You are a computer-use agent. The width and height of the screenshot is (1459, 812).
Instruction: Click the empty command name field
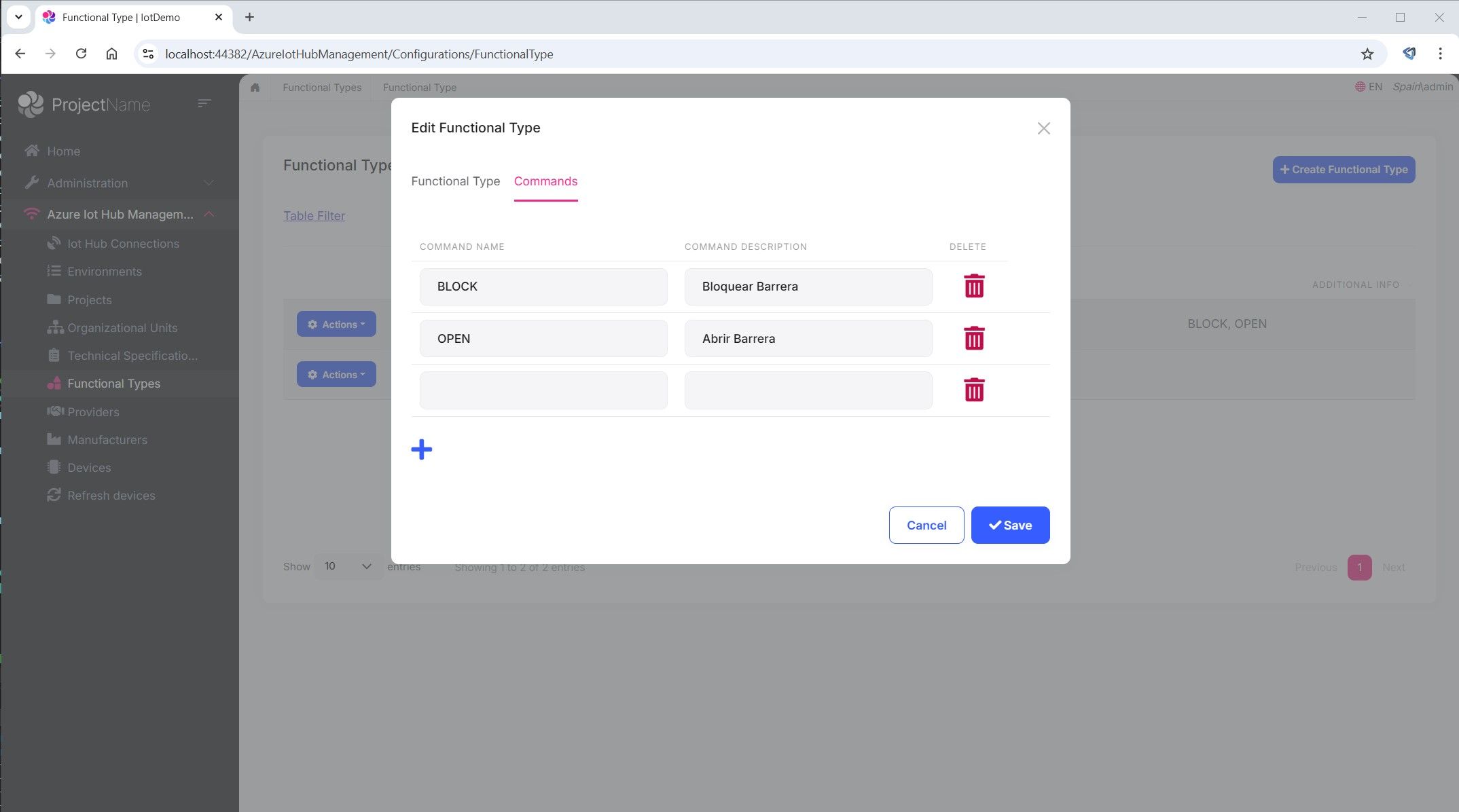point(543,390)
